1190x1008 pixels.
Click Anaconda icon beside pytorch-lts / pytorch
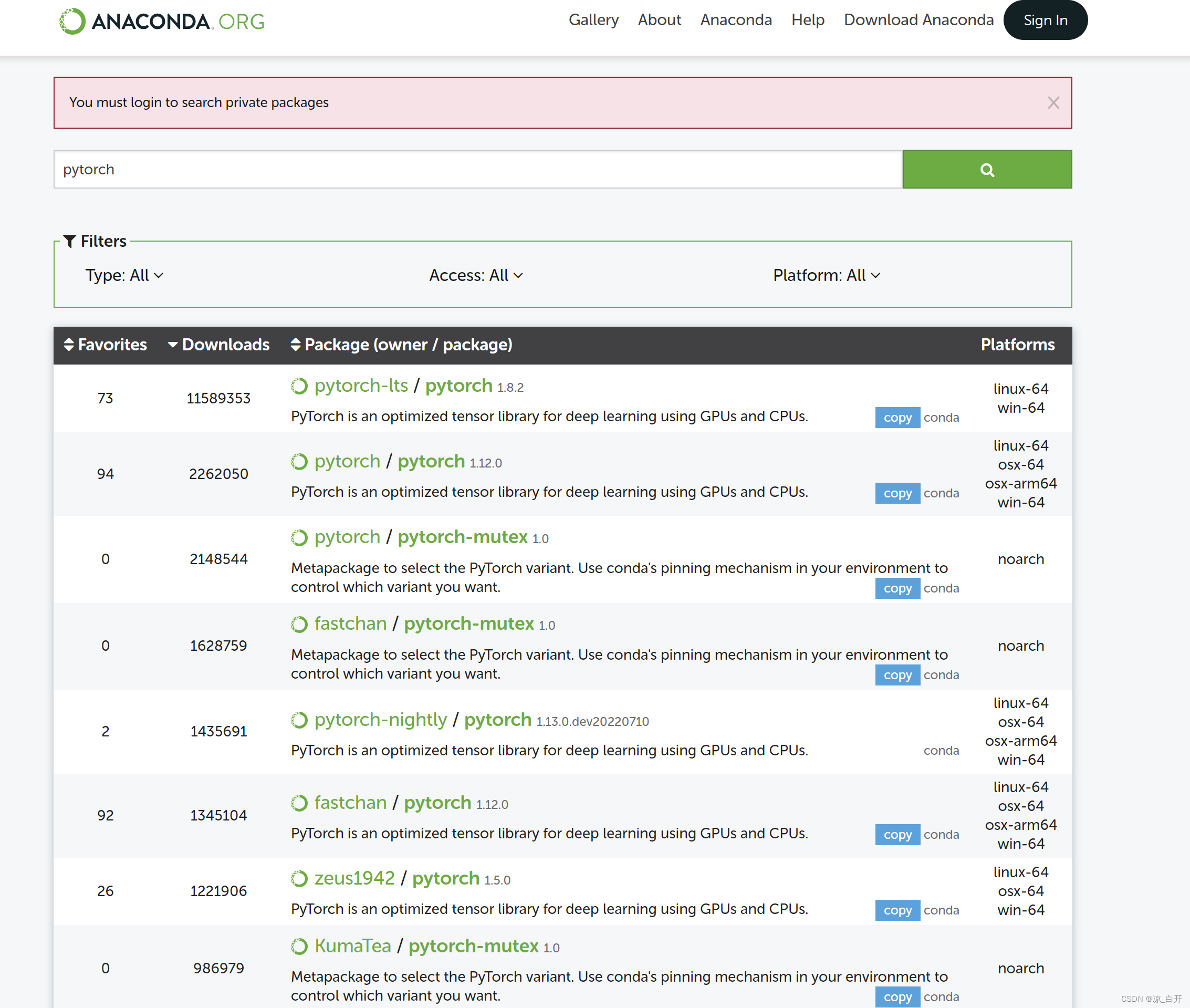point(299,386)
